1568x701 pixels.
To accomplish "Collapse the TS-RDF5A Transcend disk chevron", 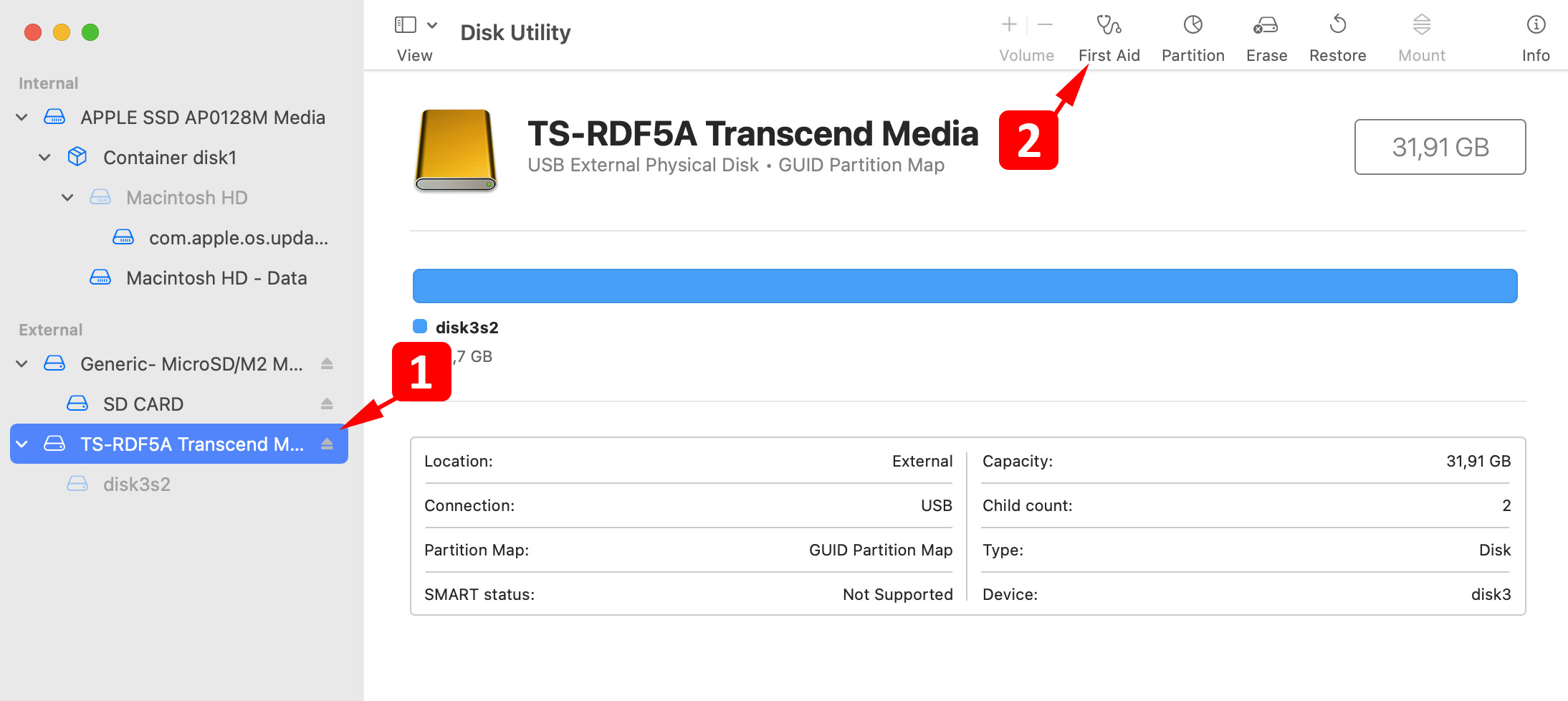I will (22, 444).
